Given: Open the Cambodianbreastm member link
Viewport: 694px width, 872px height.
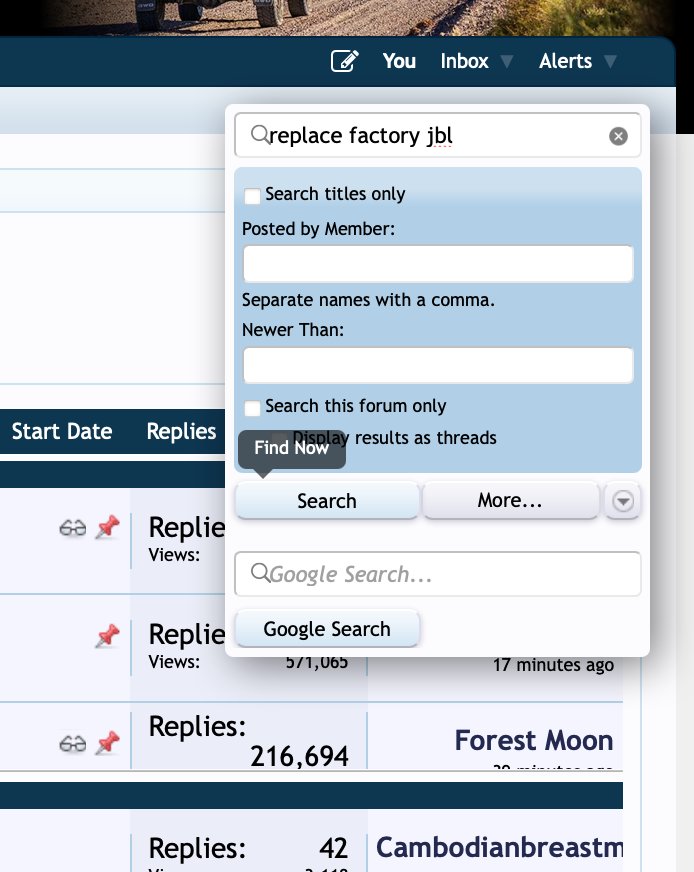Looking at the screenshot, I should [499, 847].
